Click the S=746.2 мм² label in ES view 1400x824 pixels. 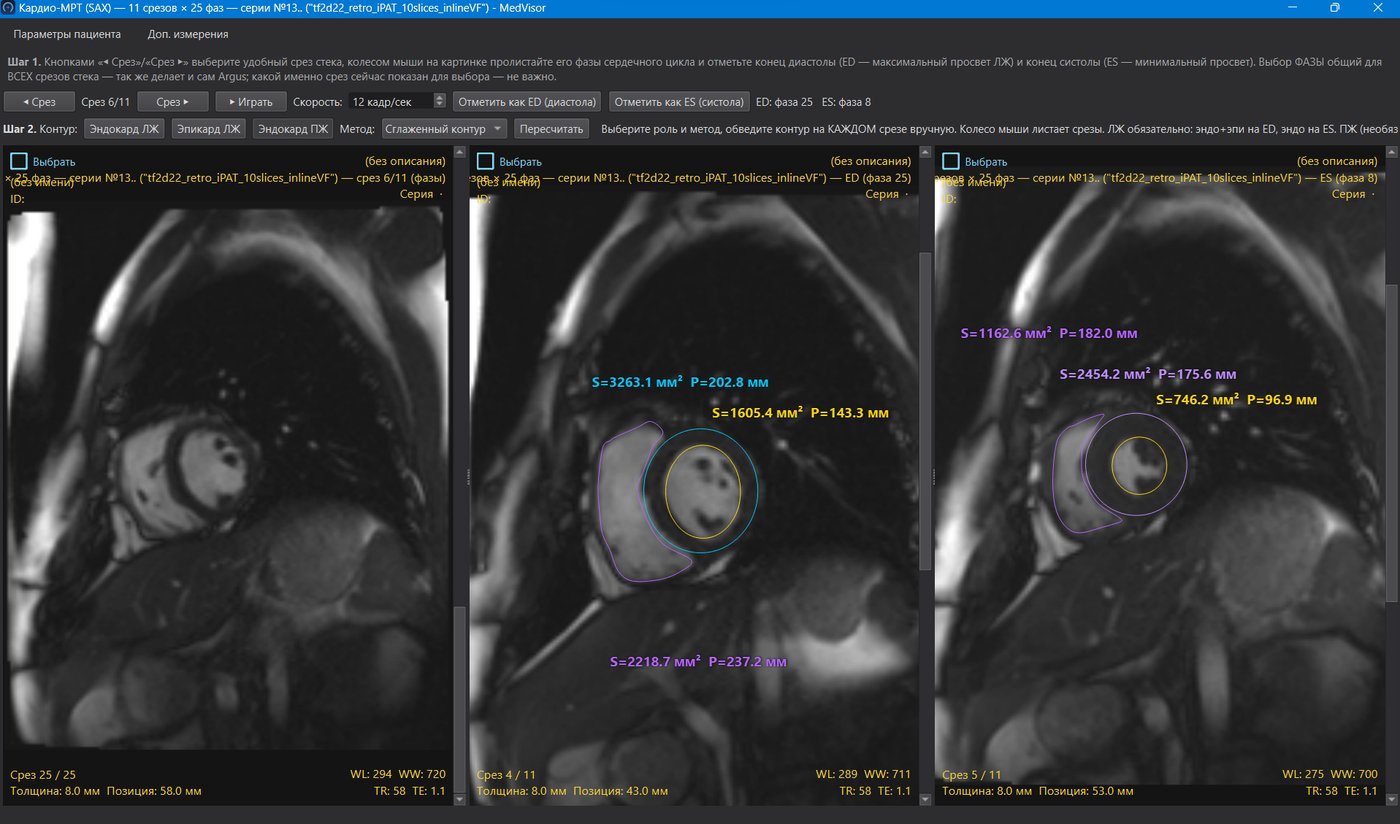click(x=1236, y=399)
